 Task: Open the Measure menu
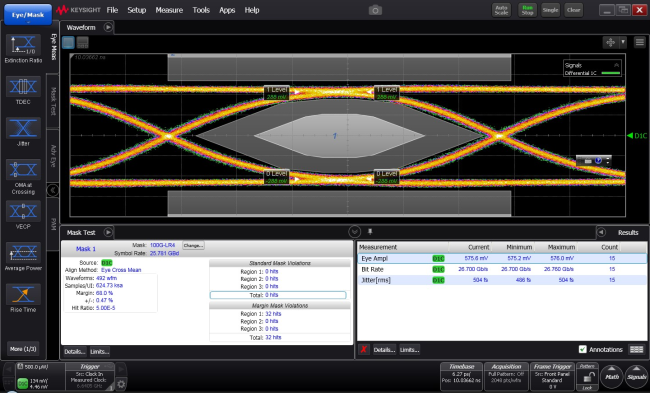pos(169,10)
